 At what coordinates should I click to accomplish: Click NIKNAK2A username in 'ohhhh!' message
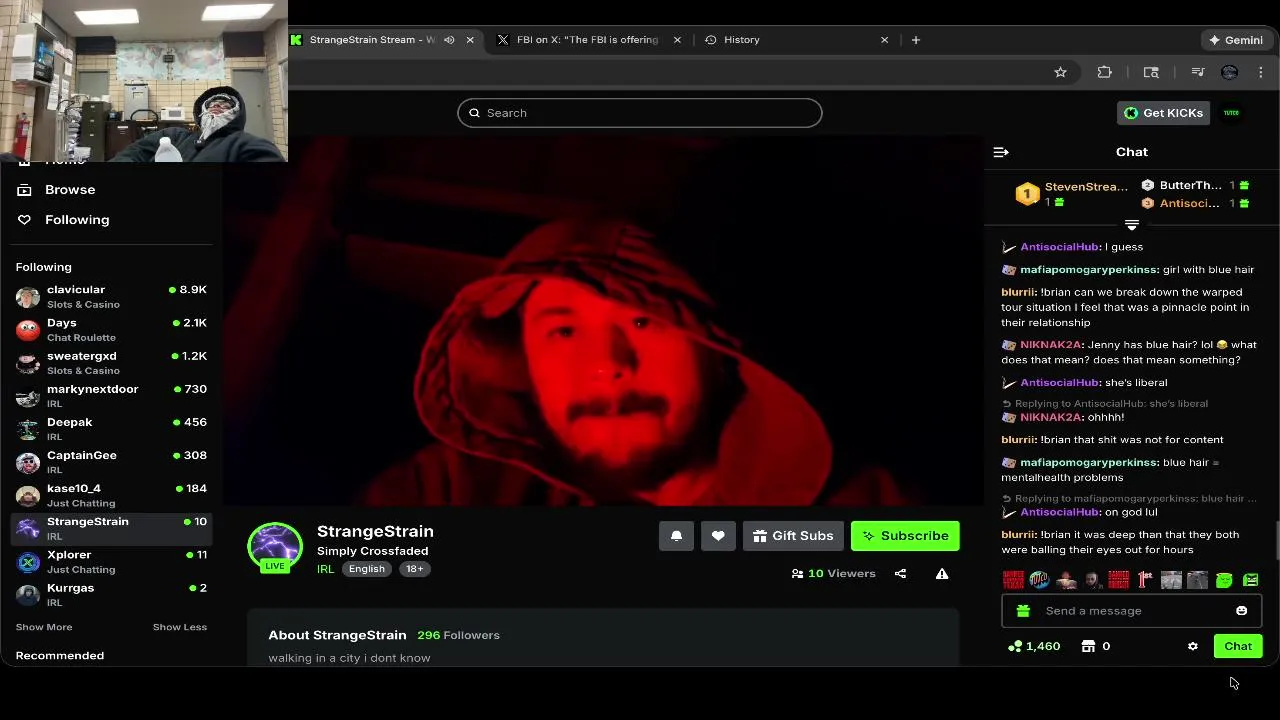pos(1051,417)
